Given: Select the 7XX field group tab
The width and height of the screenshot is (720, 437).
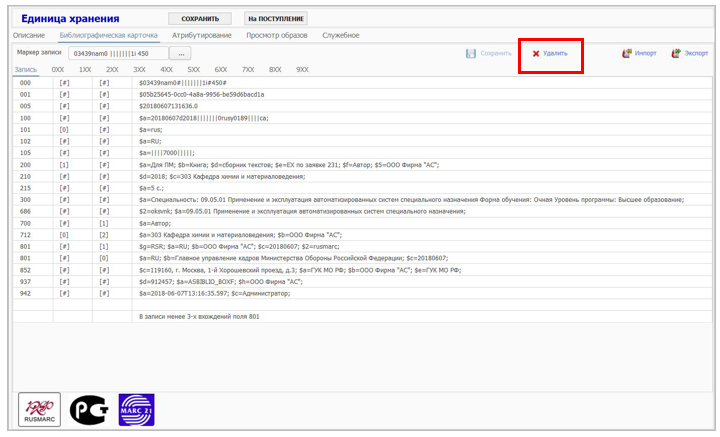Looking at the screenshot, I should click(x=248, y=69).
